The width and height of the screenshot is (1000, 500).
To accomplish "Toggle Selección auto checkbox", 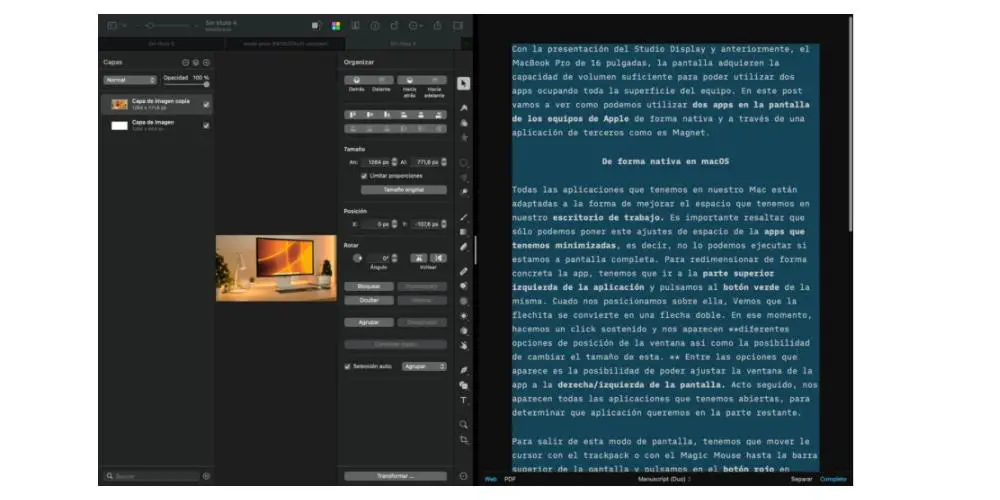I will click(x=348, y=366).
